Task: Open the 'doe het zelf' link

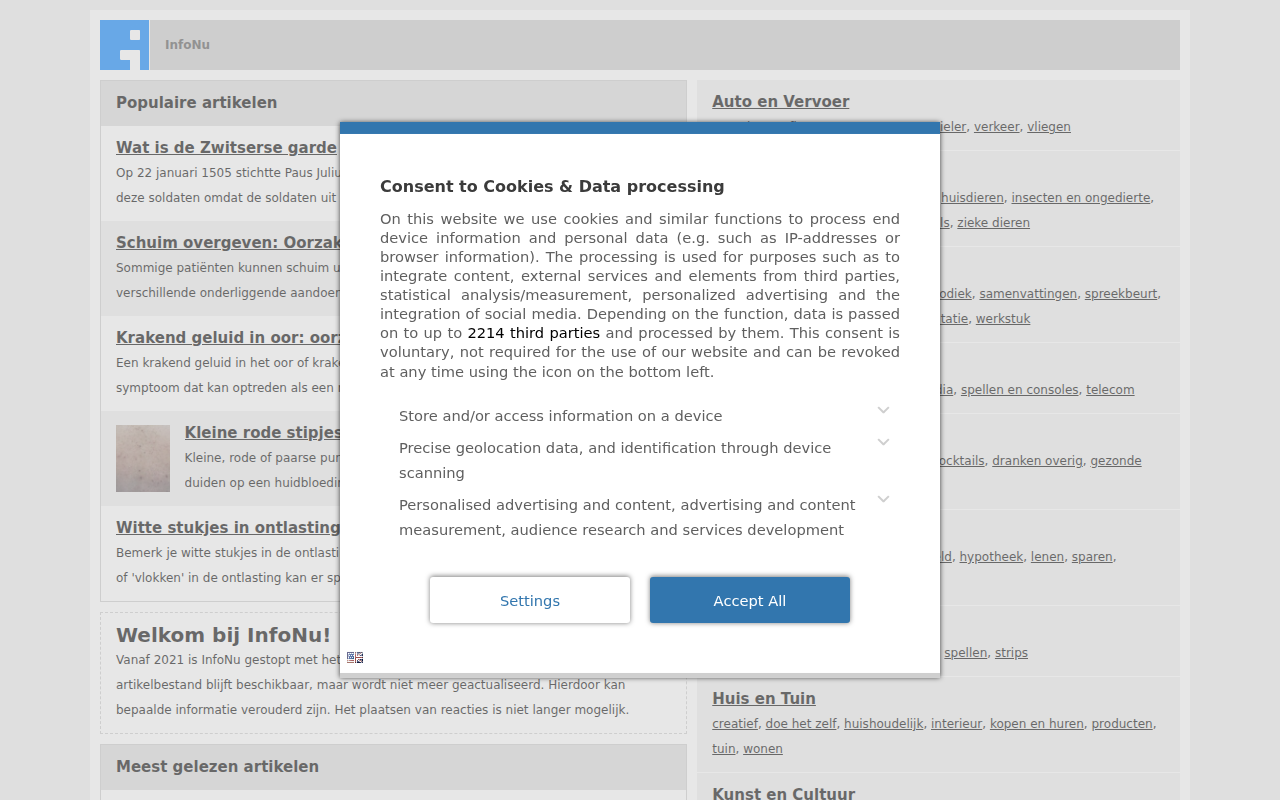Action: click(801, 724)
